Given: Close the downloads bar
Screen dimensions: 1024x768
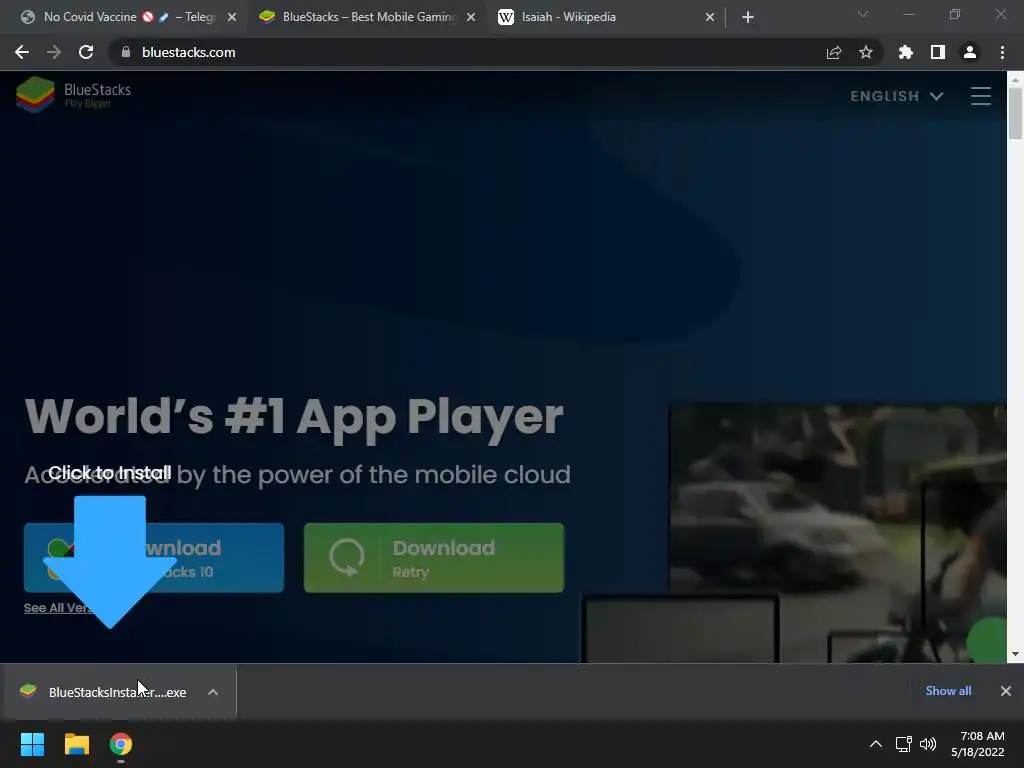Looking at the screenshot, I should (1006, 691).
